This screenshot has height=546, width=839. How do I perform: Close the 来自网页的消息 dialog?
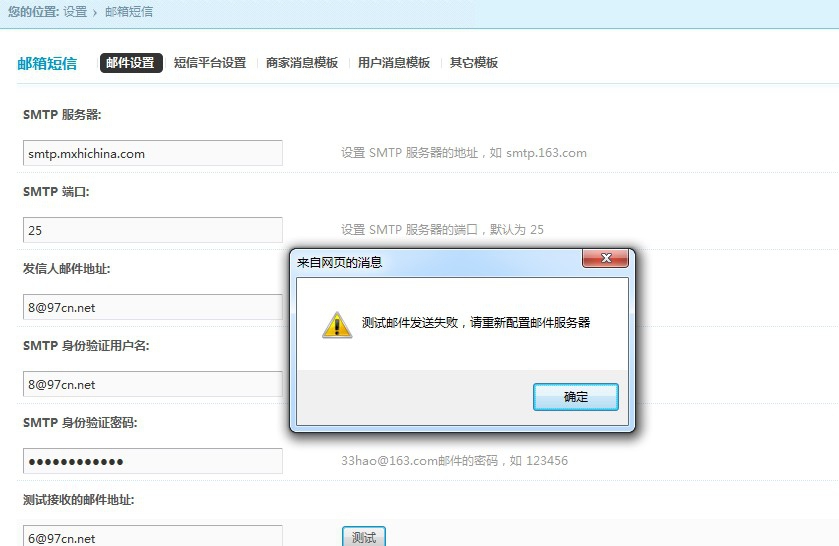(x=605, y=258)
